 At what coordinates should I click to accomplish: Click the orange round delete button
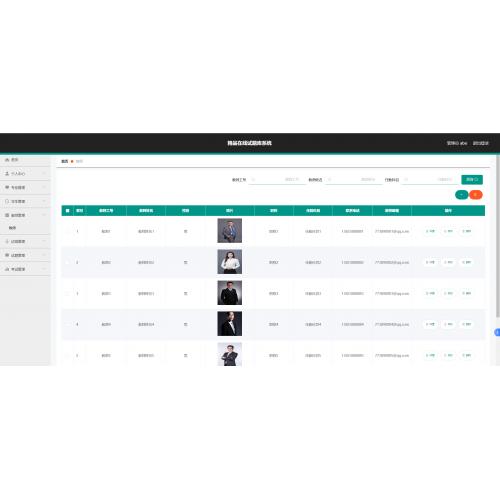tap(476, 195)
